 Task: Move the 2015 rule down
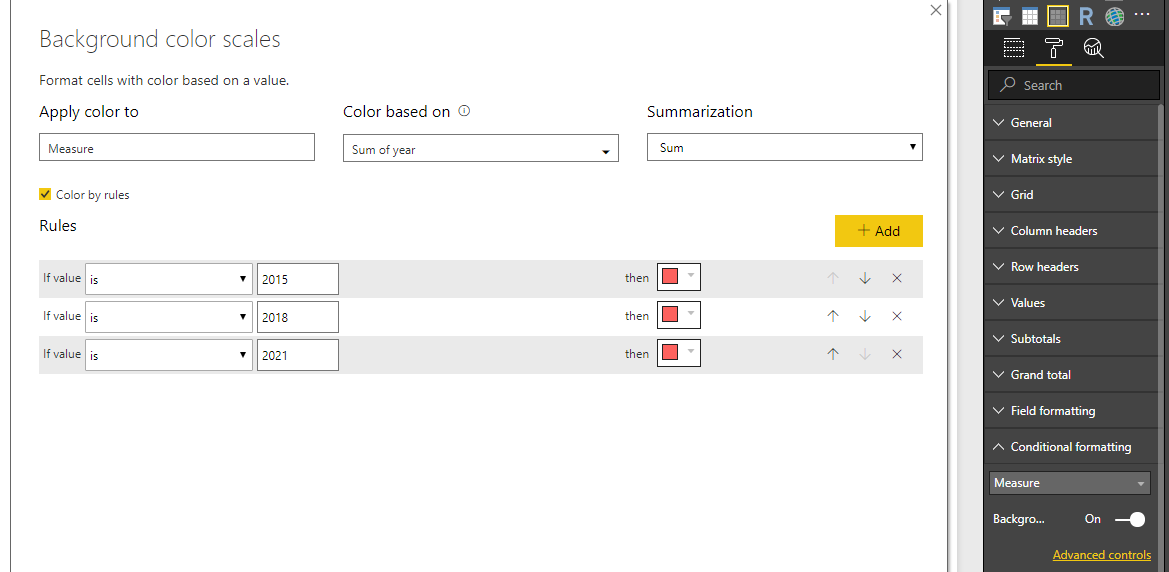point(865,278)
